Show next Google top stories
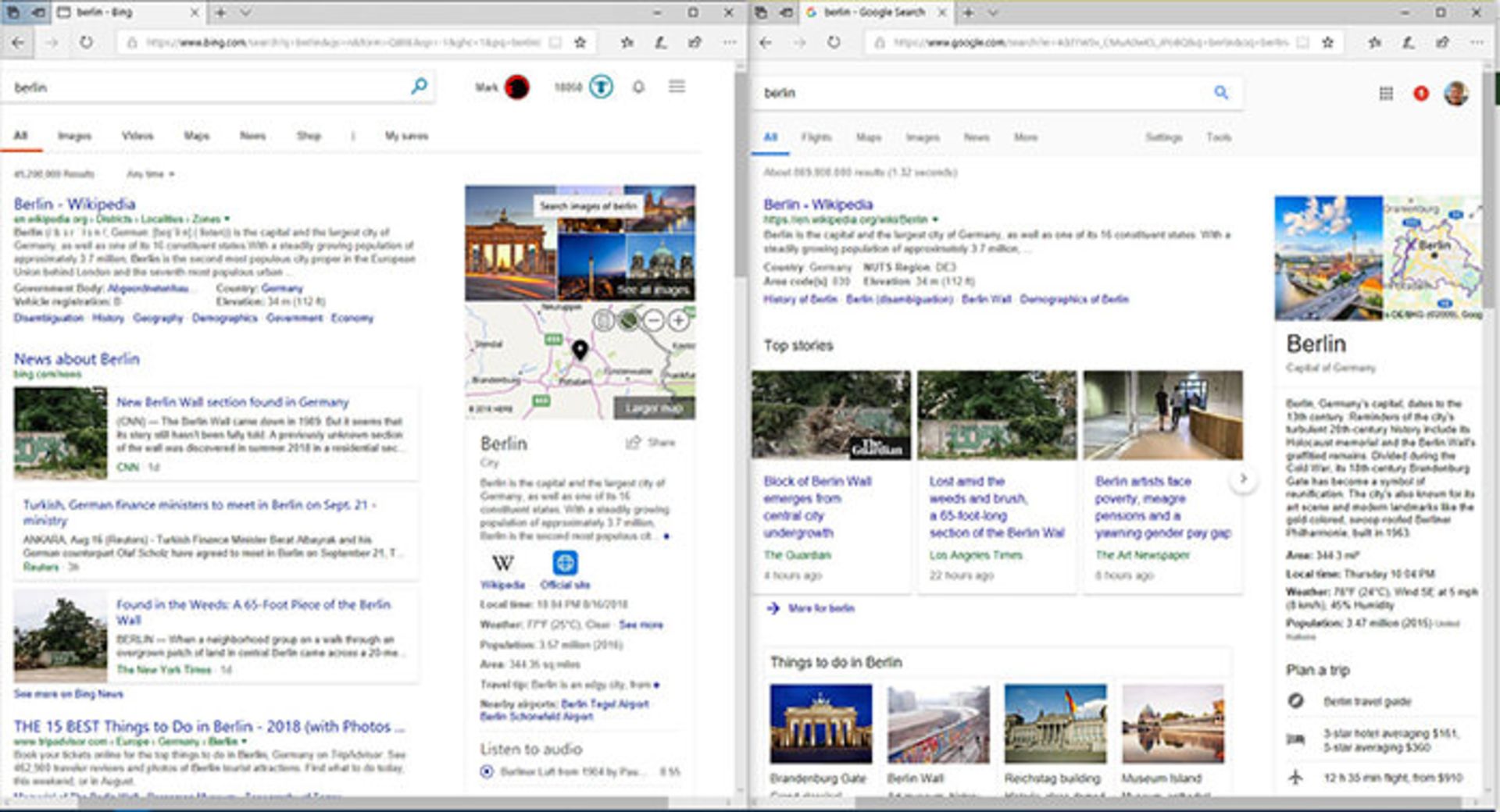Viewport: 1500px width, 812px height. (1243, 479)
